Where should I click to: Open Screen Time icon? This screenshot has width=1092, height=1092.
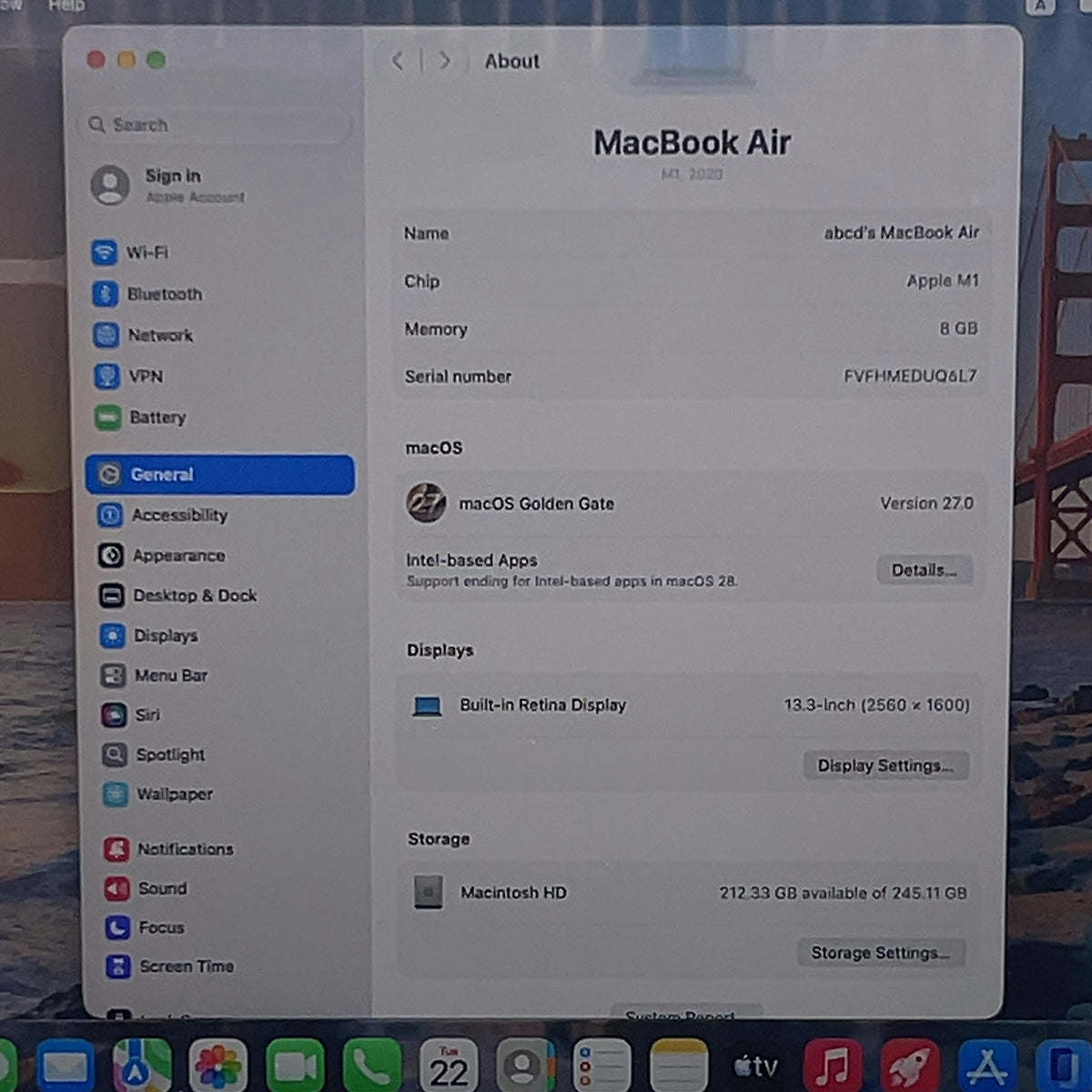118,966
